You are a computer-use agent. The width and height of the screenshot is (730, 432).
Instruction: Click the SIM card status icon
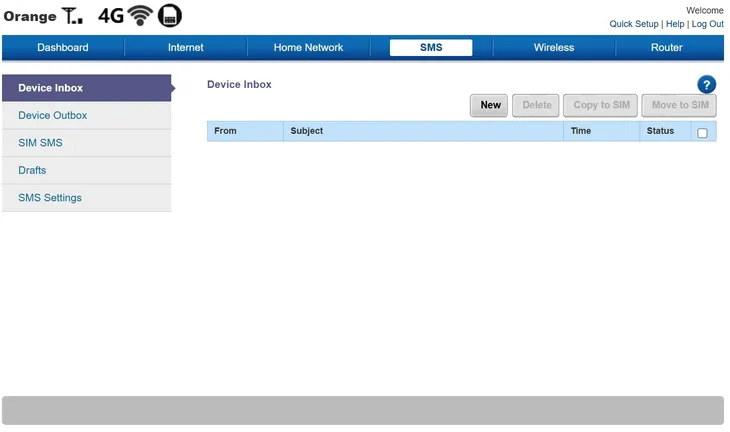170,16
